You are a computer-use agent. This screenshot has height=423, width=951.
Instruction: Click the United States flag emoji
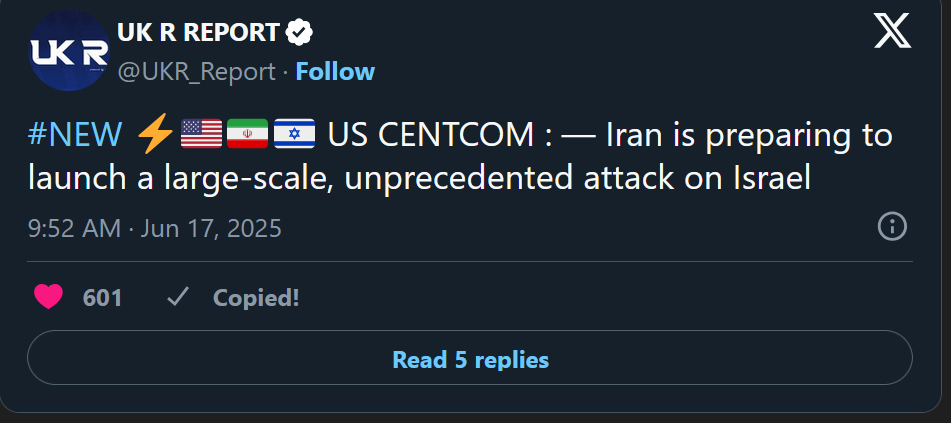201,134
